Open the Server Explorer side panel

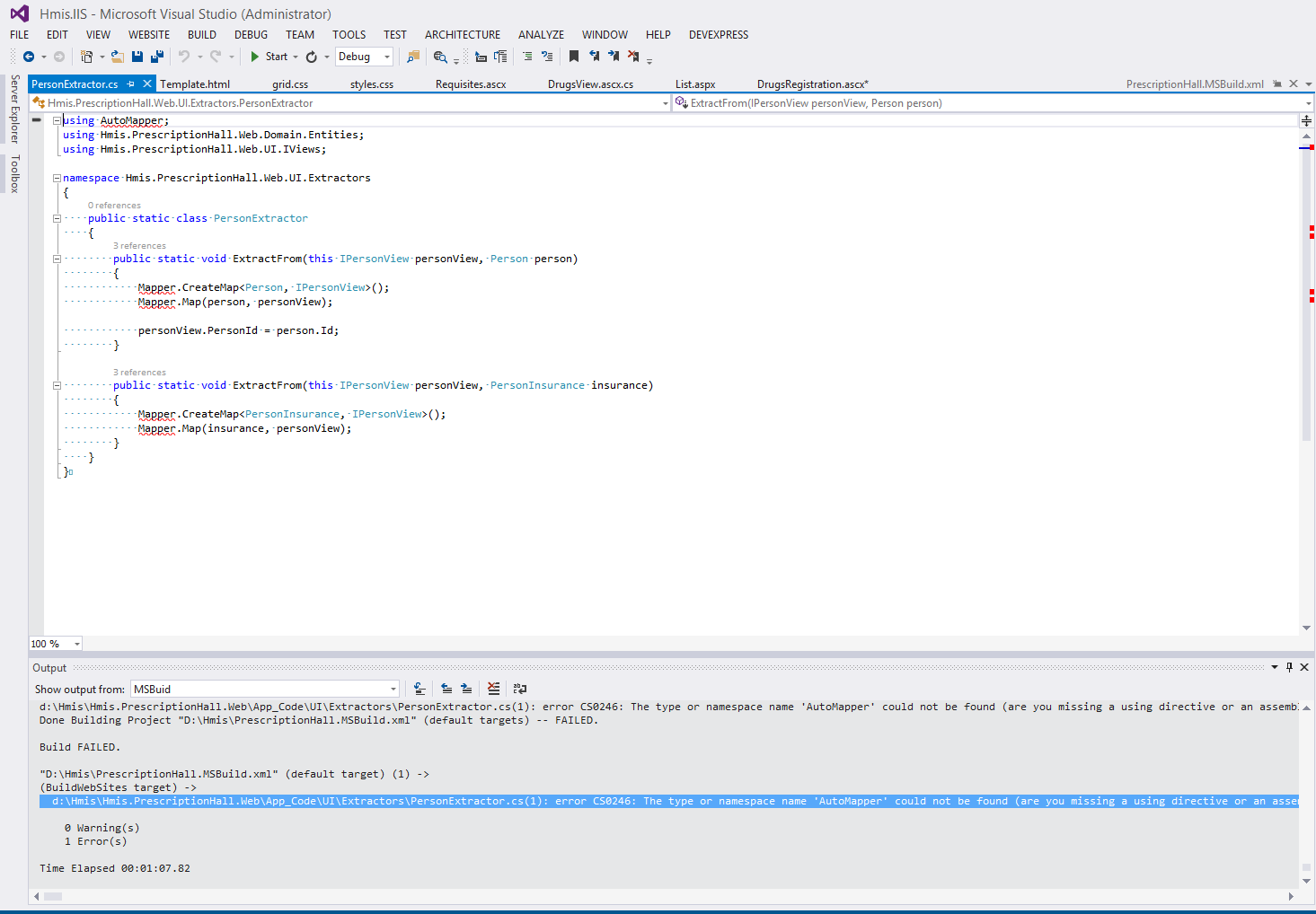pyautogui.click(x=14, y=109)
